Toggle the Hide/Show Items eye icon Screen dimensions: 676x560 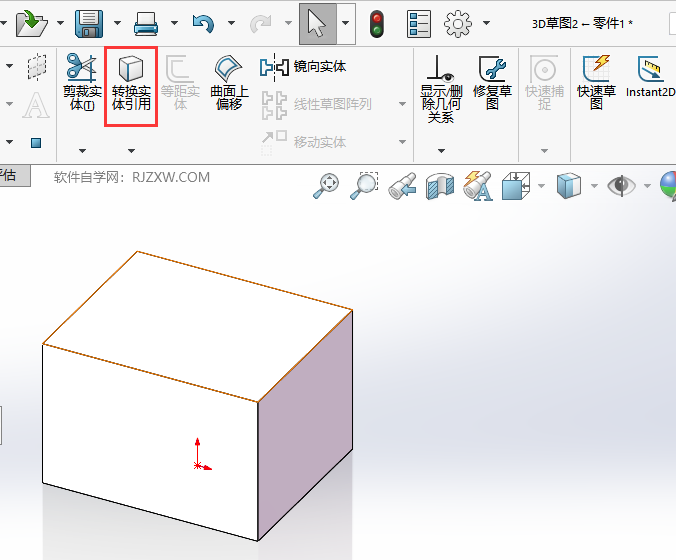pos(621,186)
